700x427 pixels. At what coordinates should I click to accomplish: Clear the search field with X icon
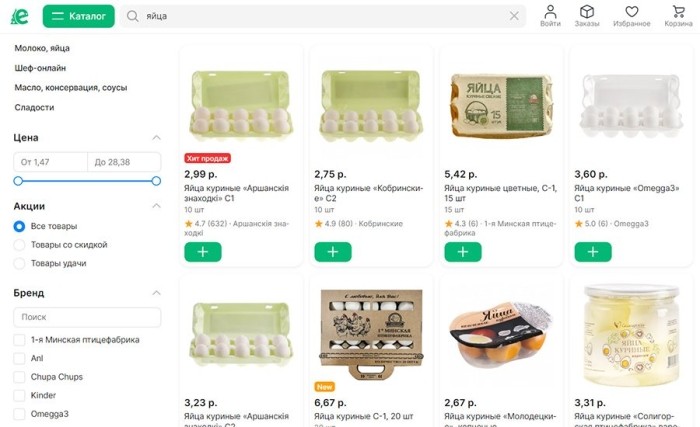514,16
